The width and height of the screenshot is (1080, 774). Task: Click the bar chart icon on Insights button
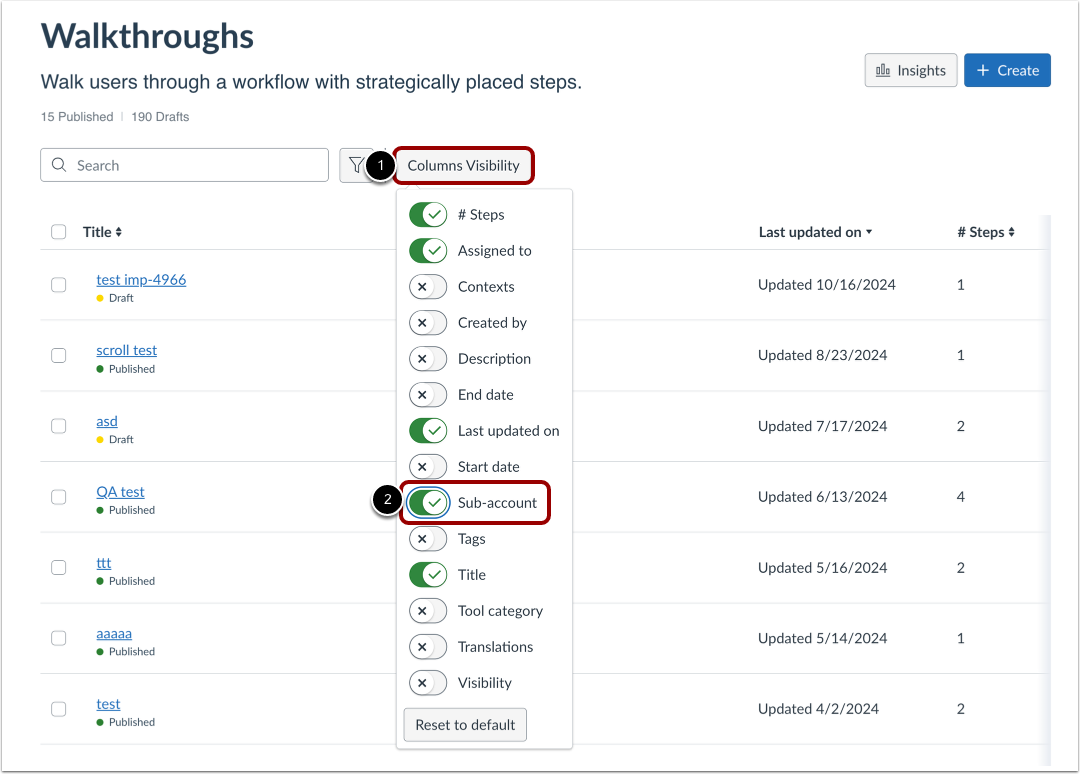885,70
